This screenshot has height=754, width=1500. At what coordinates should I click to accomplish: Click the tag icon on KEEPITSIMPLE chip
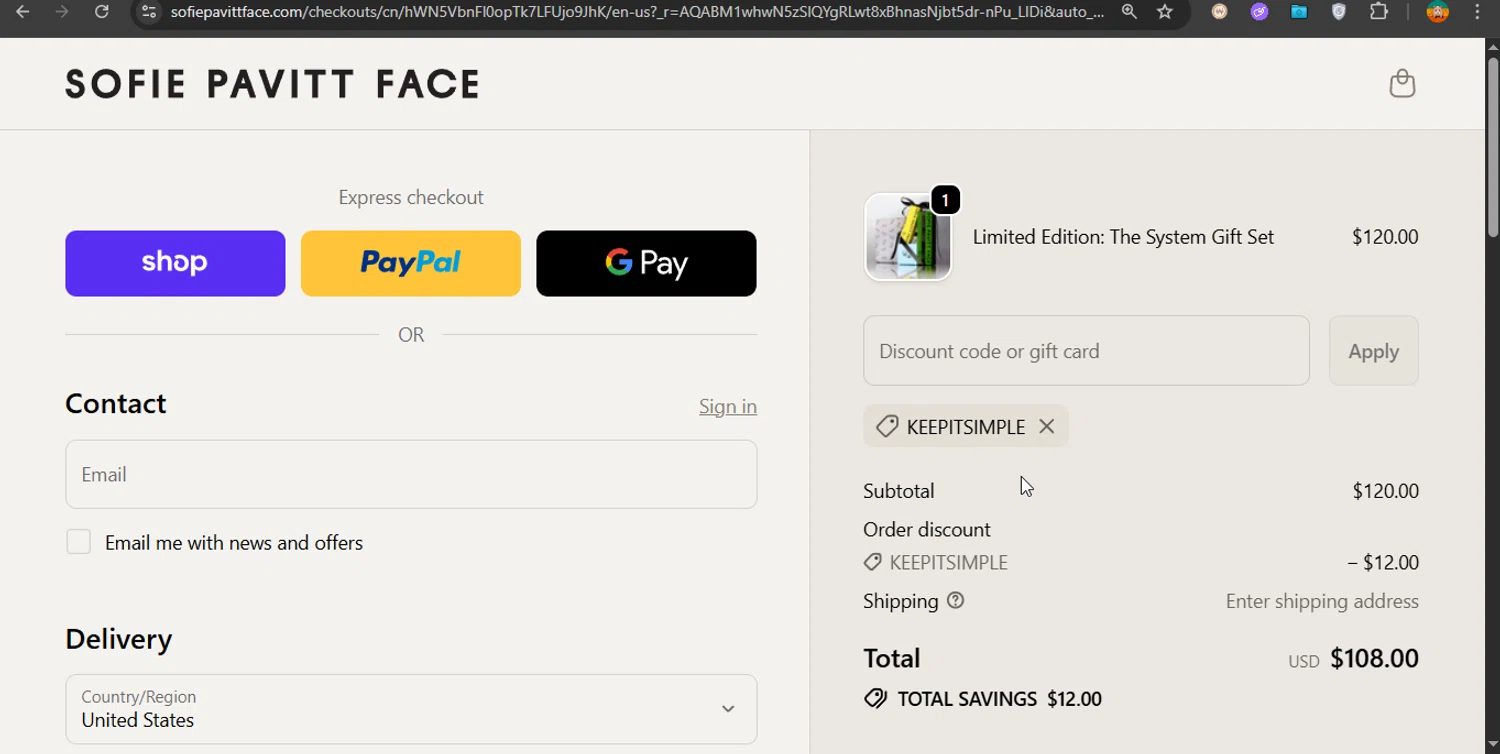[x=886, y=427]
